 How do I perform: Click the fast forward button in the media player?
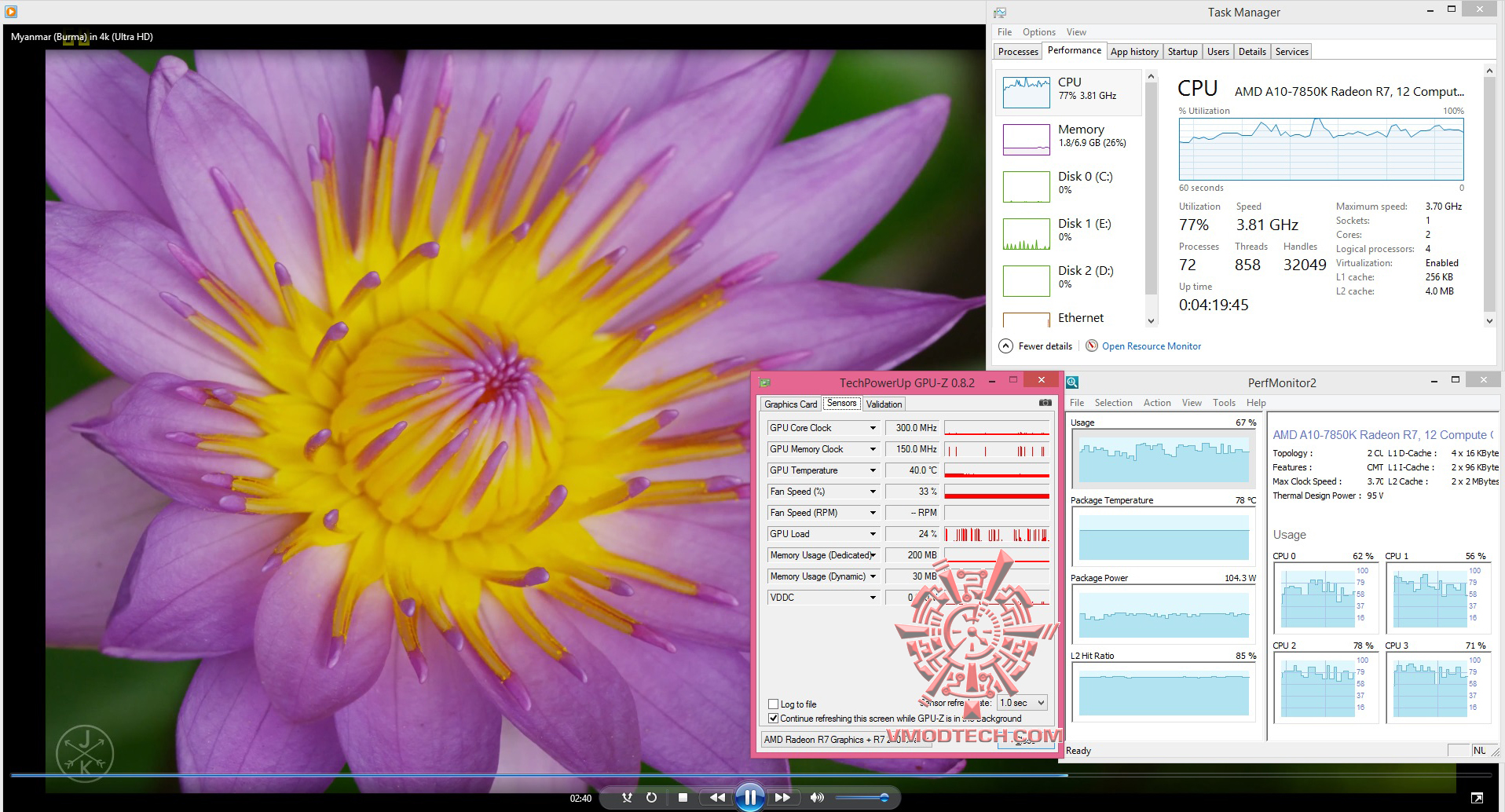pos(782,798)
